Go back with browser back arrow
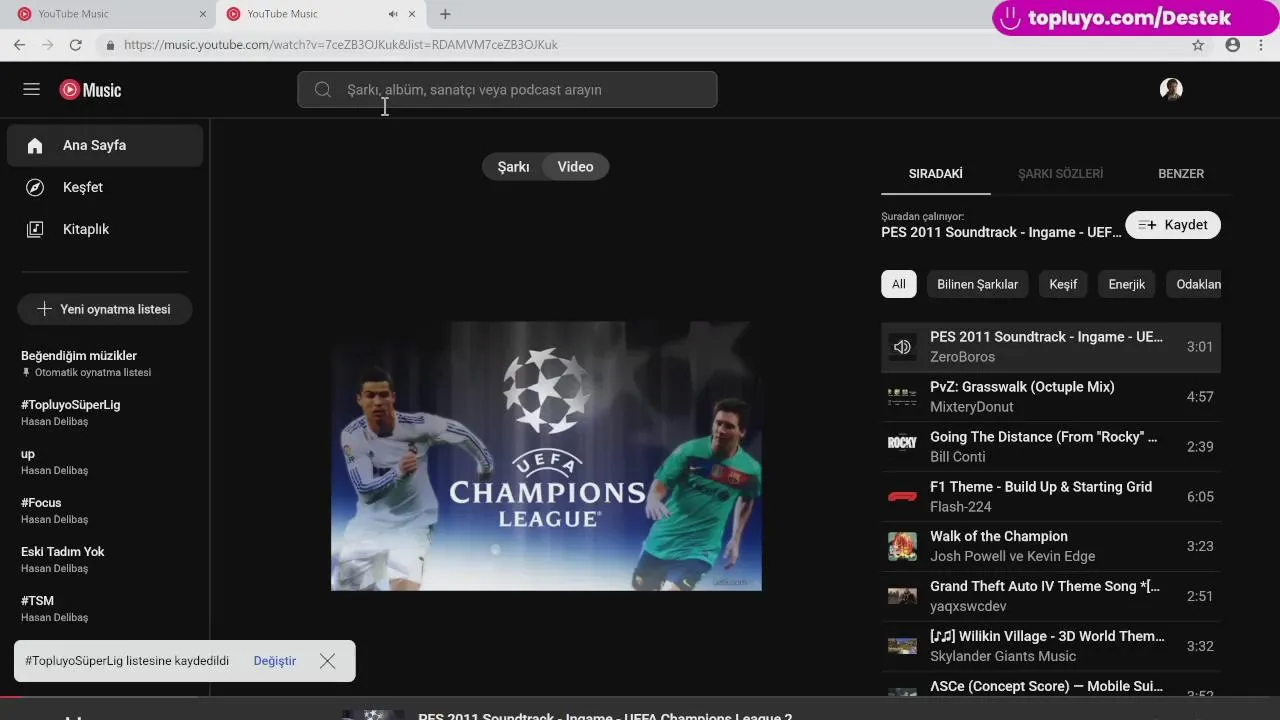Viewport: 1280px width, 720px height. 19,45
